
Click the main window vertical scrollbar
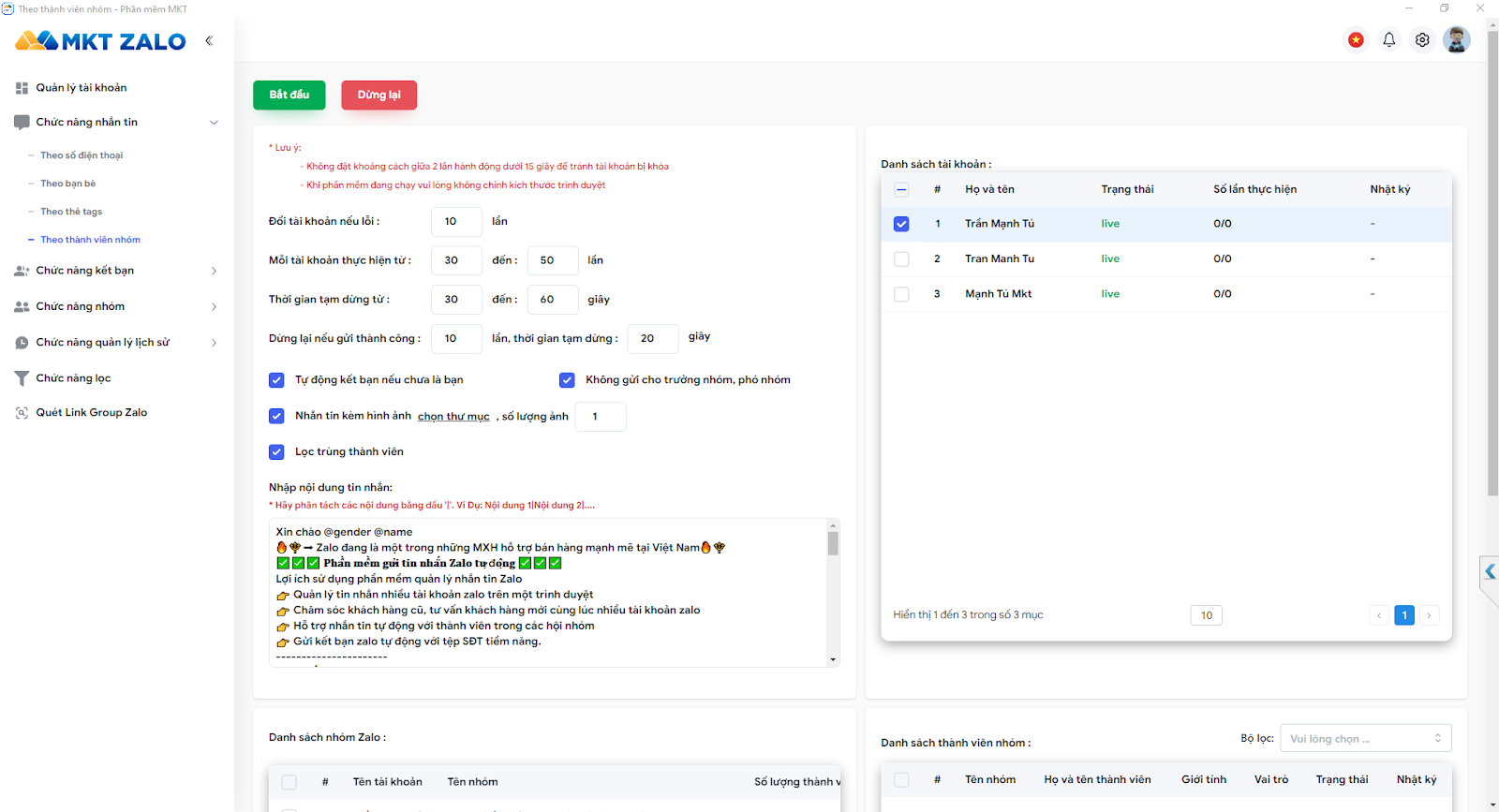(1492, 262)
